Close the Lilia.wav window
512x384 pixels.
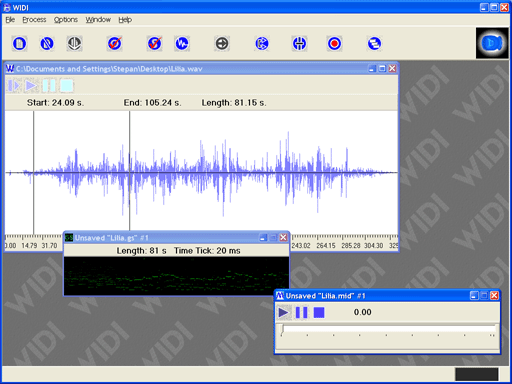coord(392,69)
